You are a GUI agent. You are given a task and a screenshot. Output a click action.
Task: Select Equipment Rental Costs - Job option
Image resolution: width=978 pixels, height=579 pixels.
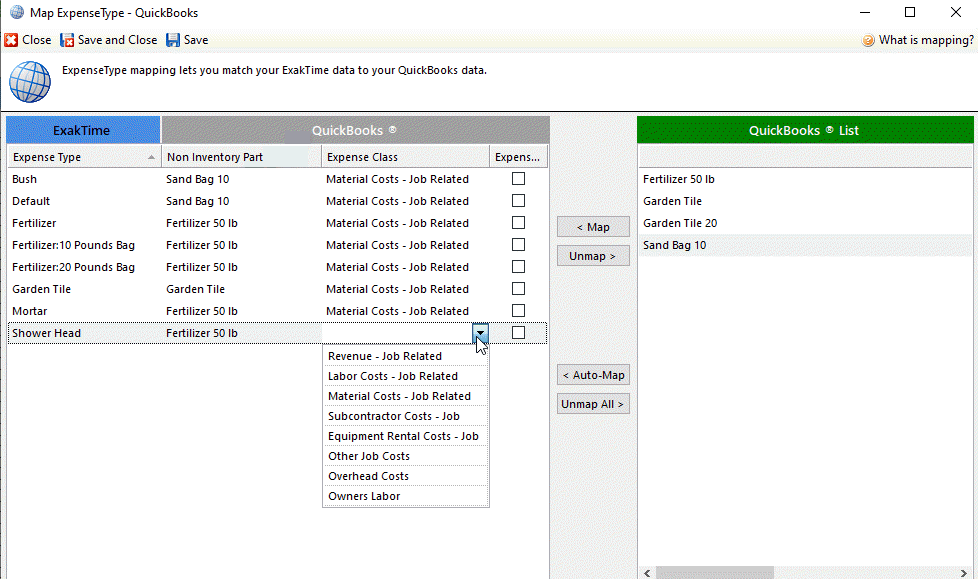[405, 436]
